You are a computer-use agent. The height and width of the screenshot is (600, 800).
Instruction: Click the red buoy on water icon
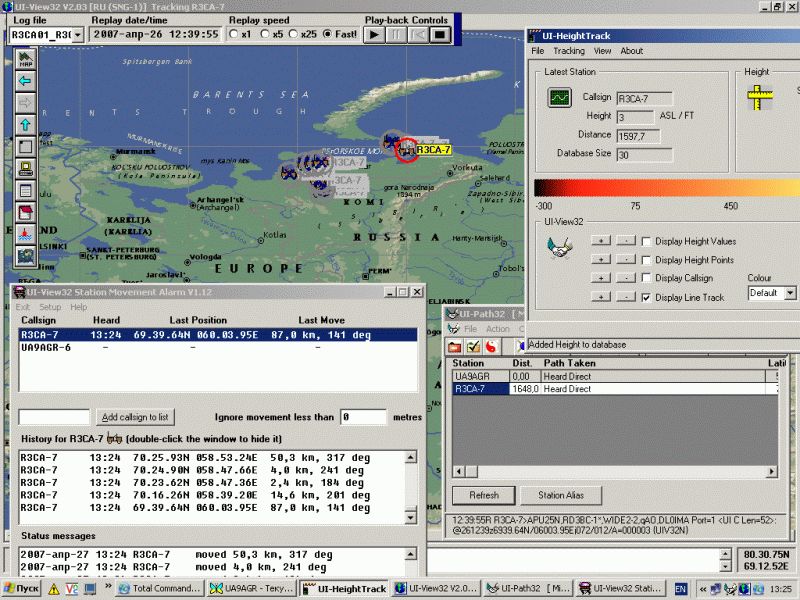[26, 234]
